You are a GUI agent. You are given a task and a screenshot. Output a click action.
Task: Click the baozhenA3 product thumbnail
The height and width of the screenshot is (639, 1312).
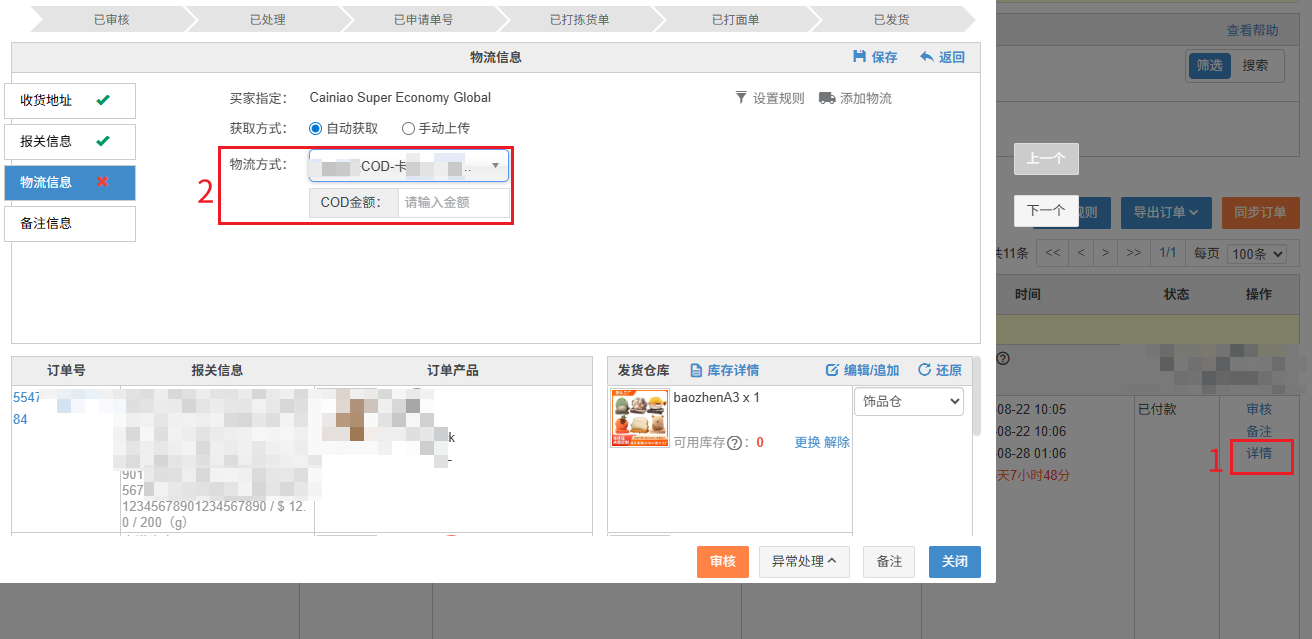coord(639,418)
